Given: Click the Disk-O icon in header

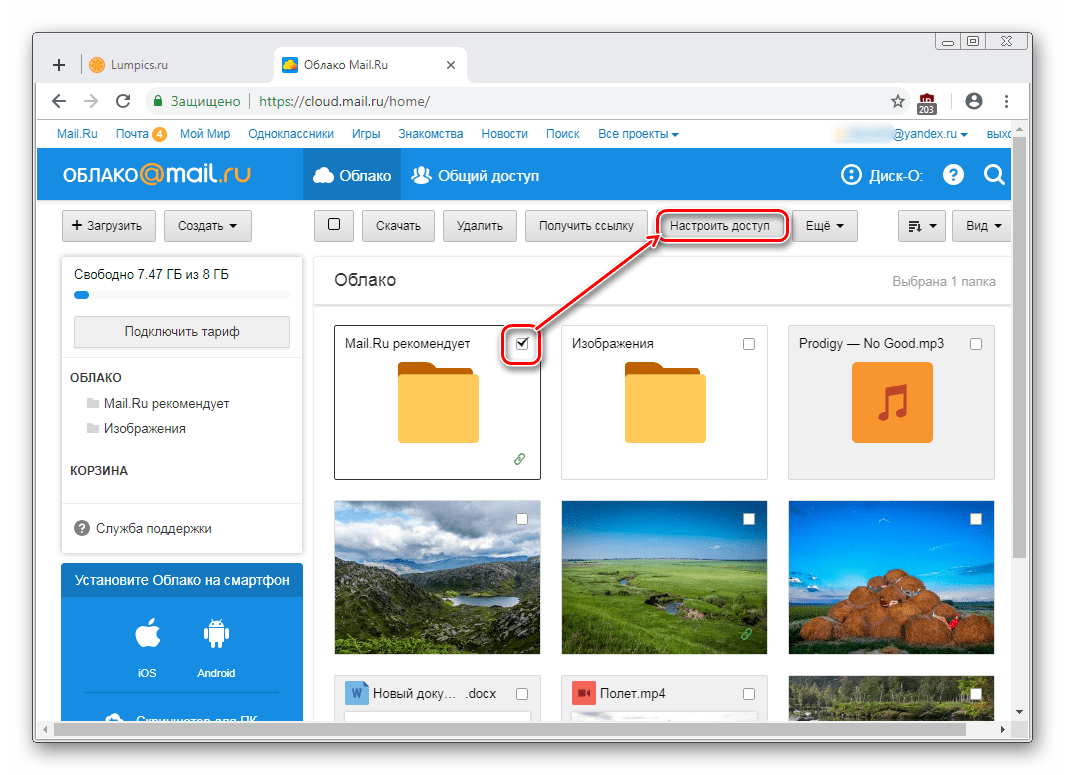Looking at the screenshot, I should (x=851, y=175).
